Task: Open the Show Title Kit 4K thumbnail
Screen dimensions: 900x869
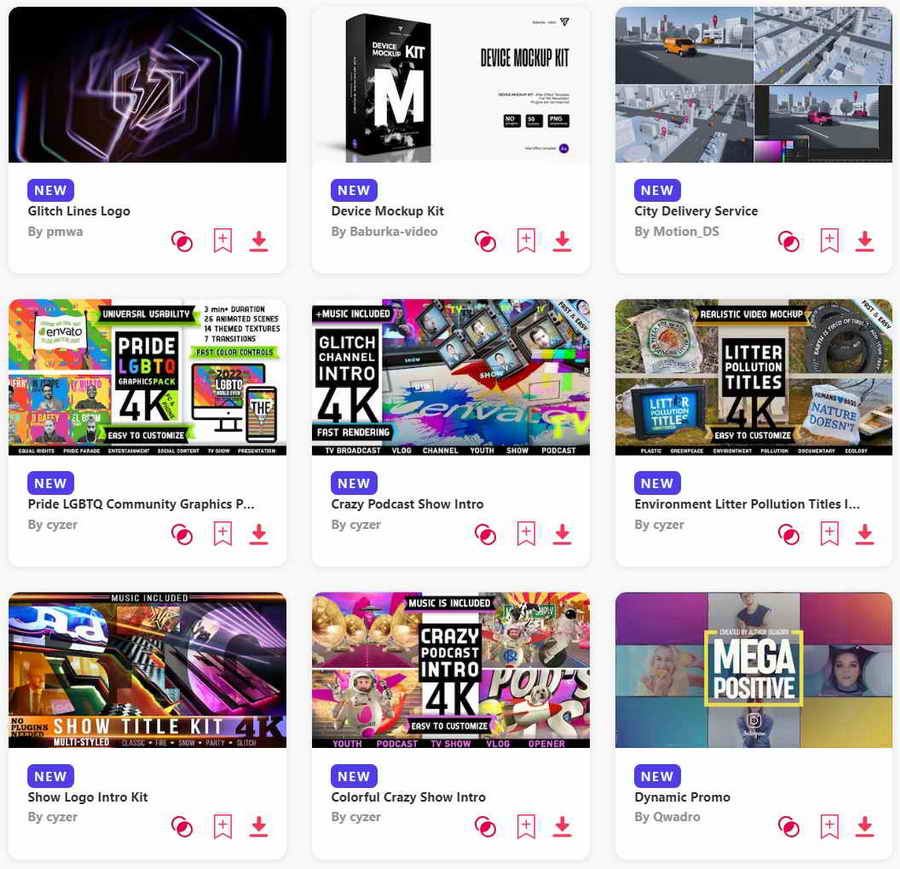Action: point(148,670)
